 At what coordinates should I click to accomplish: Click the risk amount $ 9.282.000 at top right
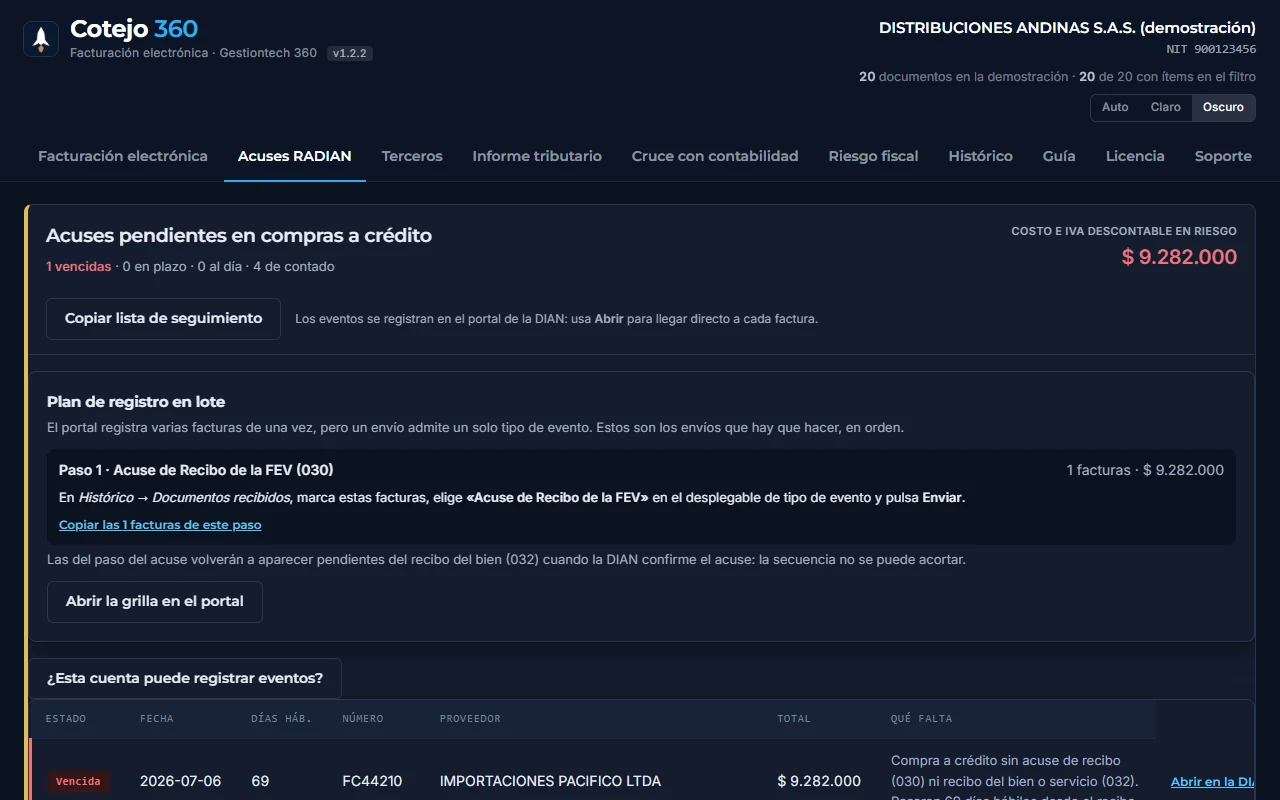click(1179, 257)
